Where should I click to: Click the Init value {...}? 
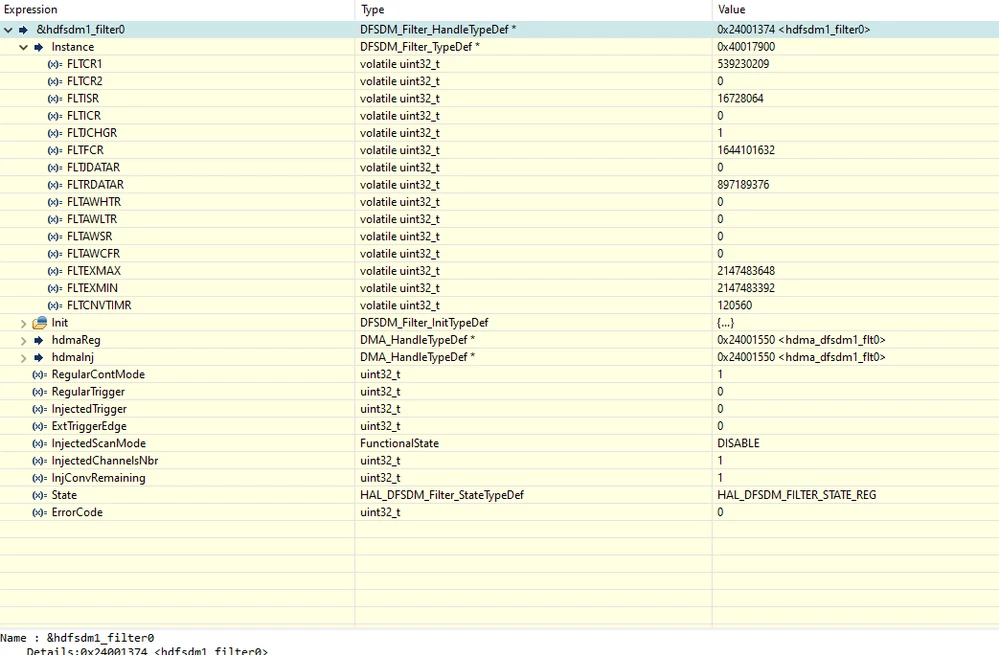[726, 322]
